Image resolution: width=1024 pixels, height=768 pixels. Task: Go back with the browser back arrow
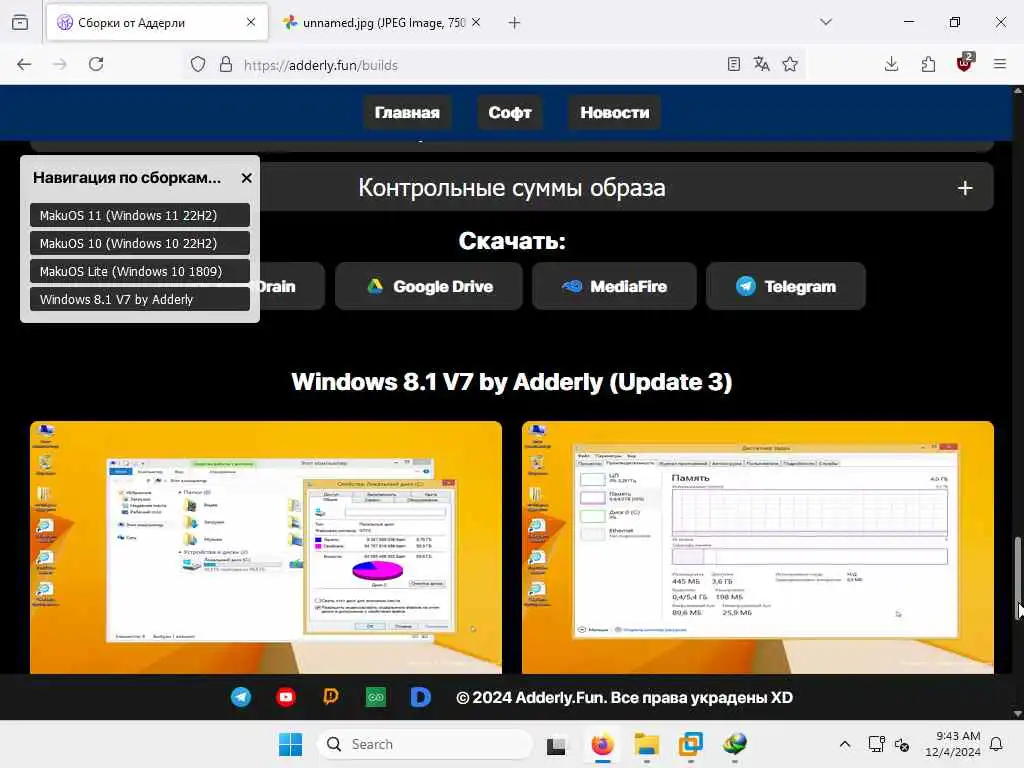coord(24,64)
